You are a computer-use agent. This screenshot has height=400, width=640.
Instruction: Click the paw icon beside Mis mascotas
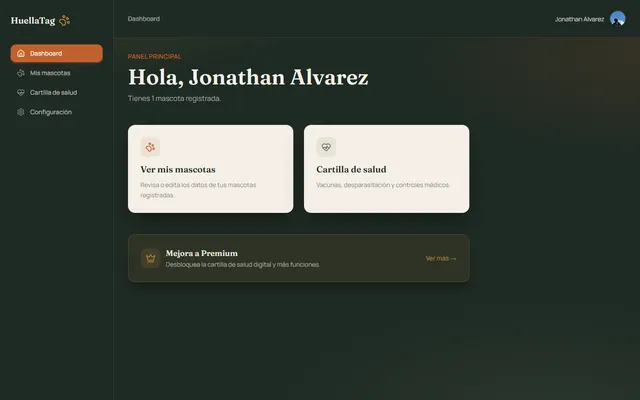[x=21, y=73]
